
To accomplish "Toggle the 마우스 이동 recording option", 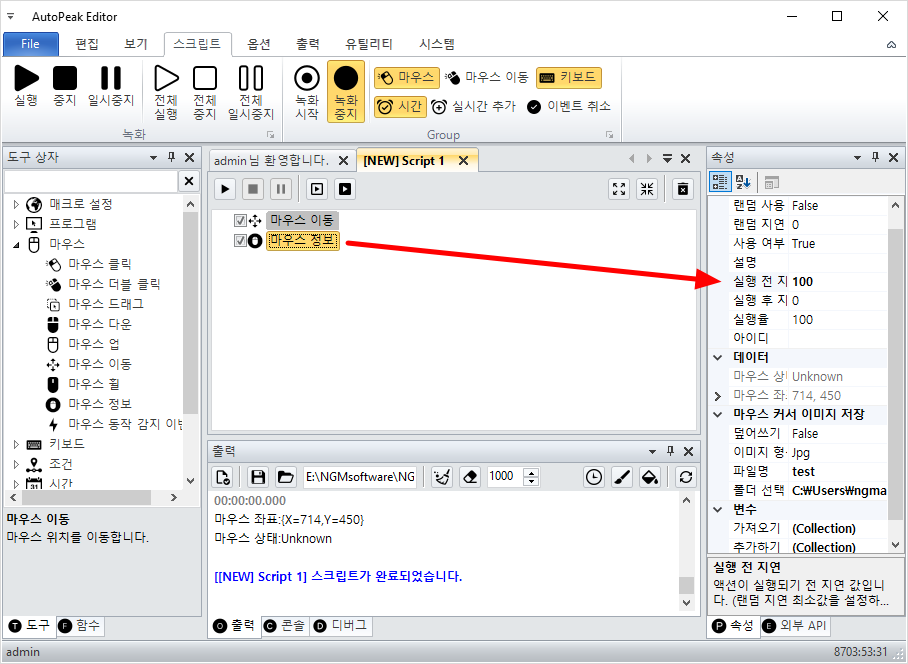I will point(487,77).
